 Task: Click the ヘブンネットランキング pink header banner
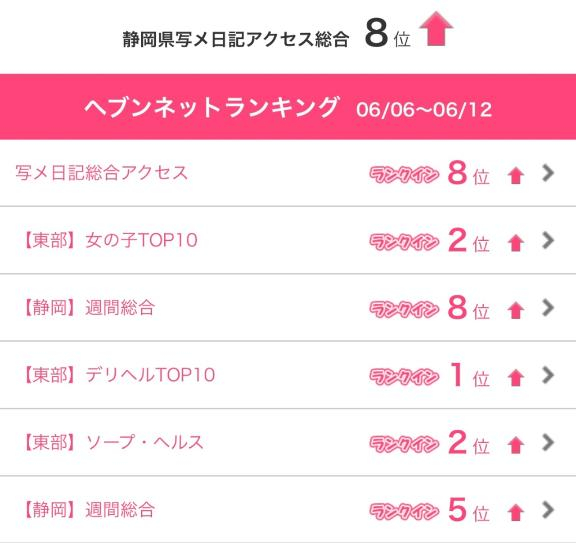coord(288,107)
